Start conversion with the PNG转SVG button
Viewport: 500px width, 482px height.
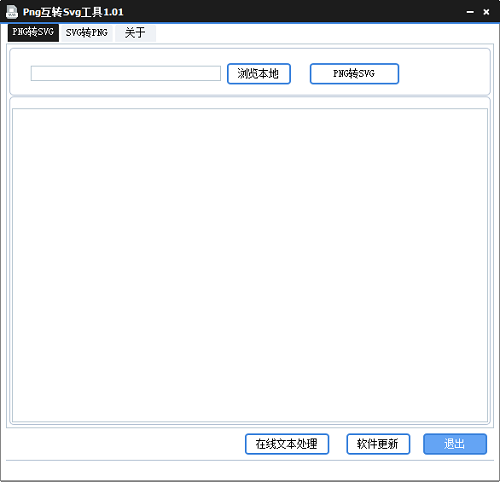pos(354,74)
